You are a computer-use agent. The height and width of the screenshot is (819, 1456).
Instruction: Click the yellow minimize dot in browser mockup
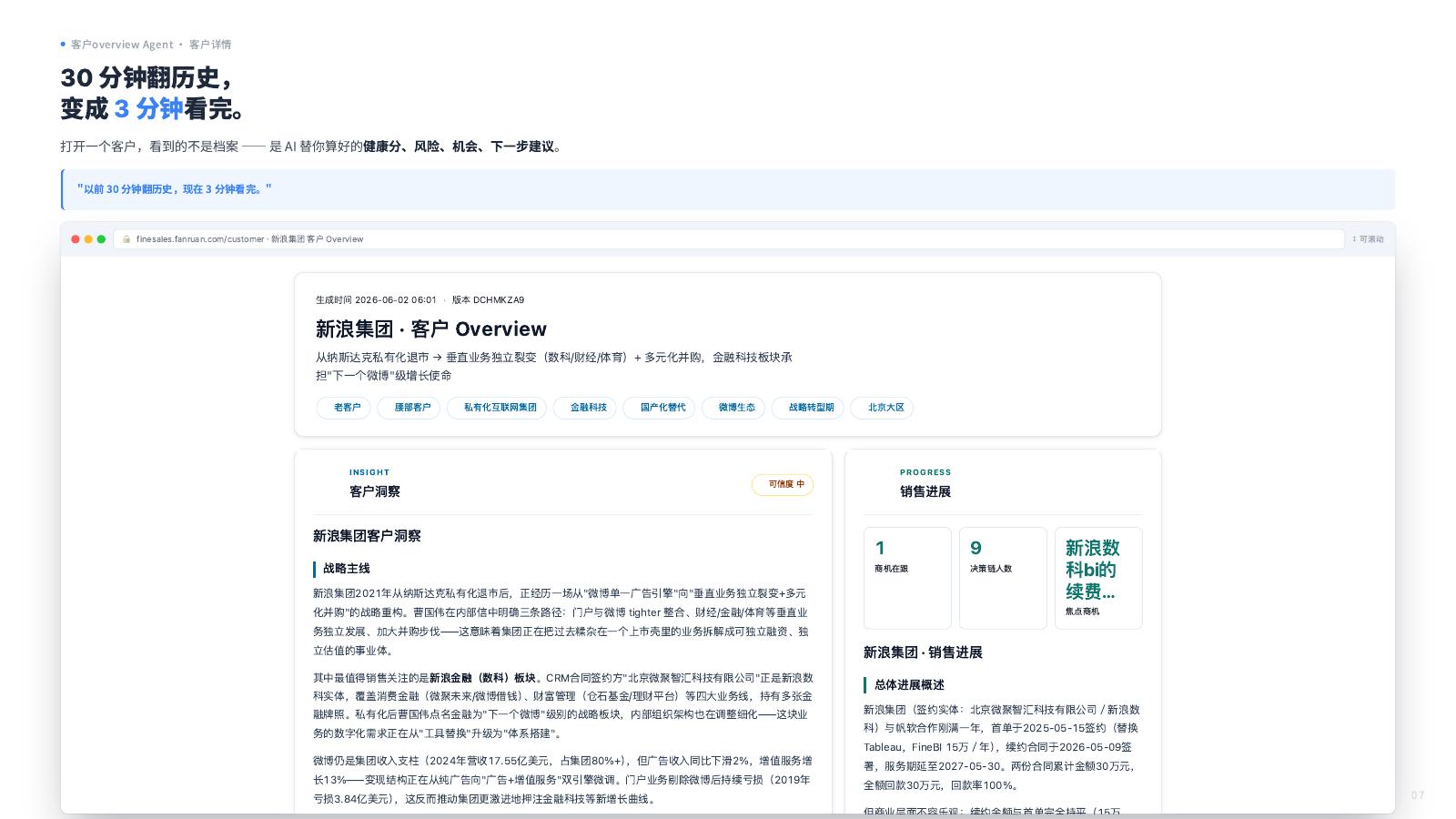[x=88, y=239]
